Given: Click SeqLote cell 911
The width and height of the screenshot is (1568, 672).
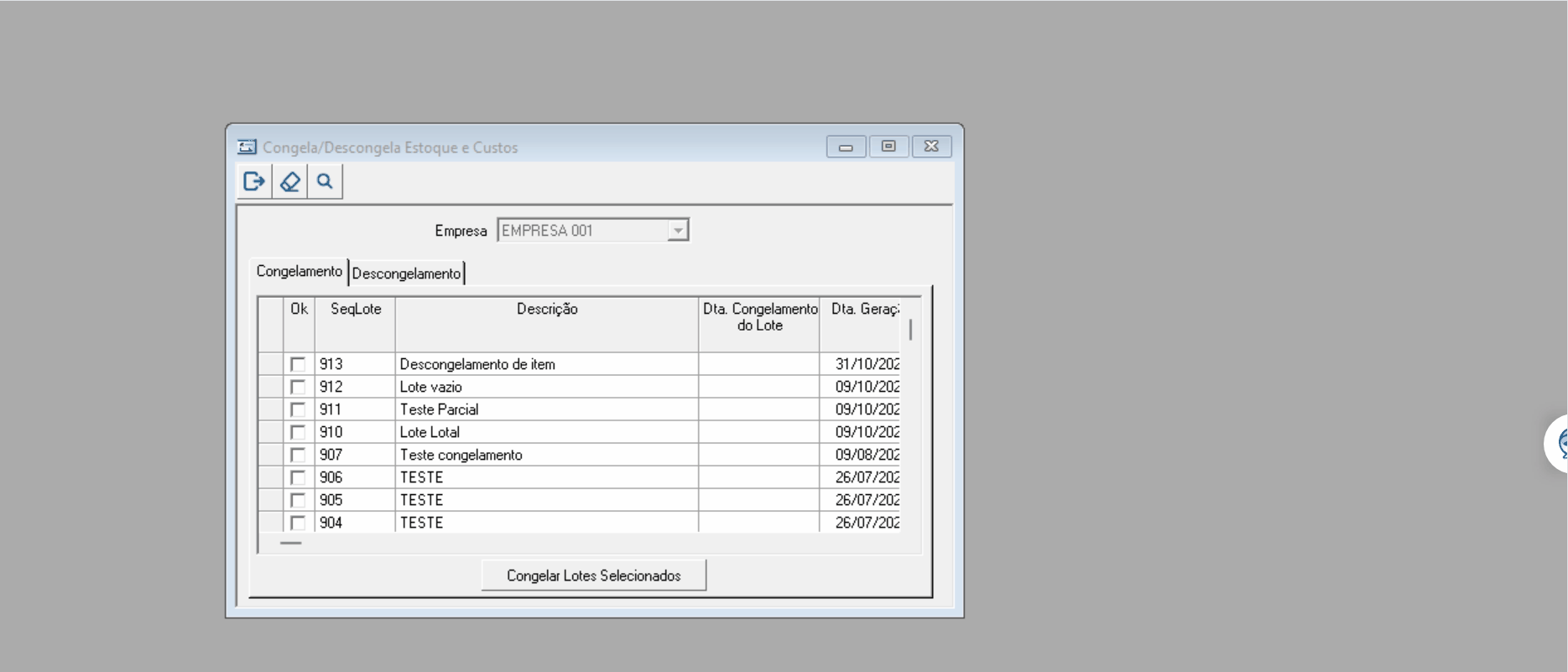Looking at the screenshot, I should click(x=356, y=409).
